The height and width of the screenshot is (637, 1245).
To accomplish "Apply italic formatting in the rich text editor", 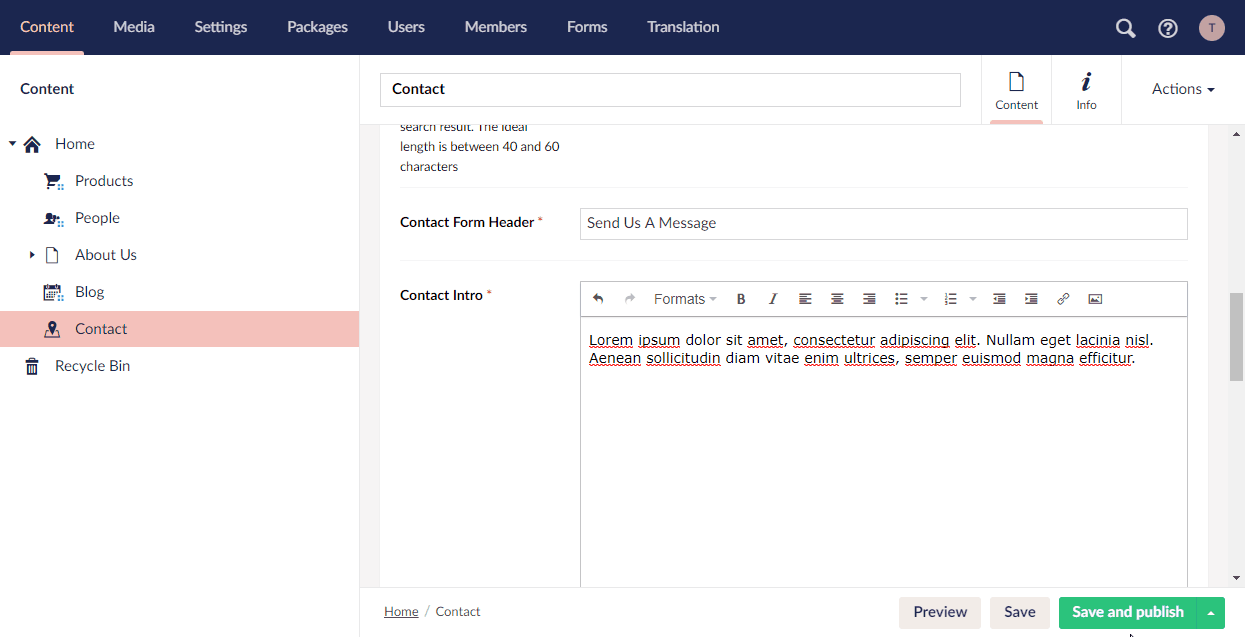I will (x=772, y=298).
